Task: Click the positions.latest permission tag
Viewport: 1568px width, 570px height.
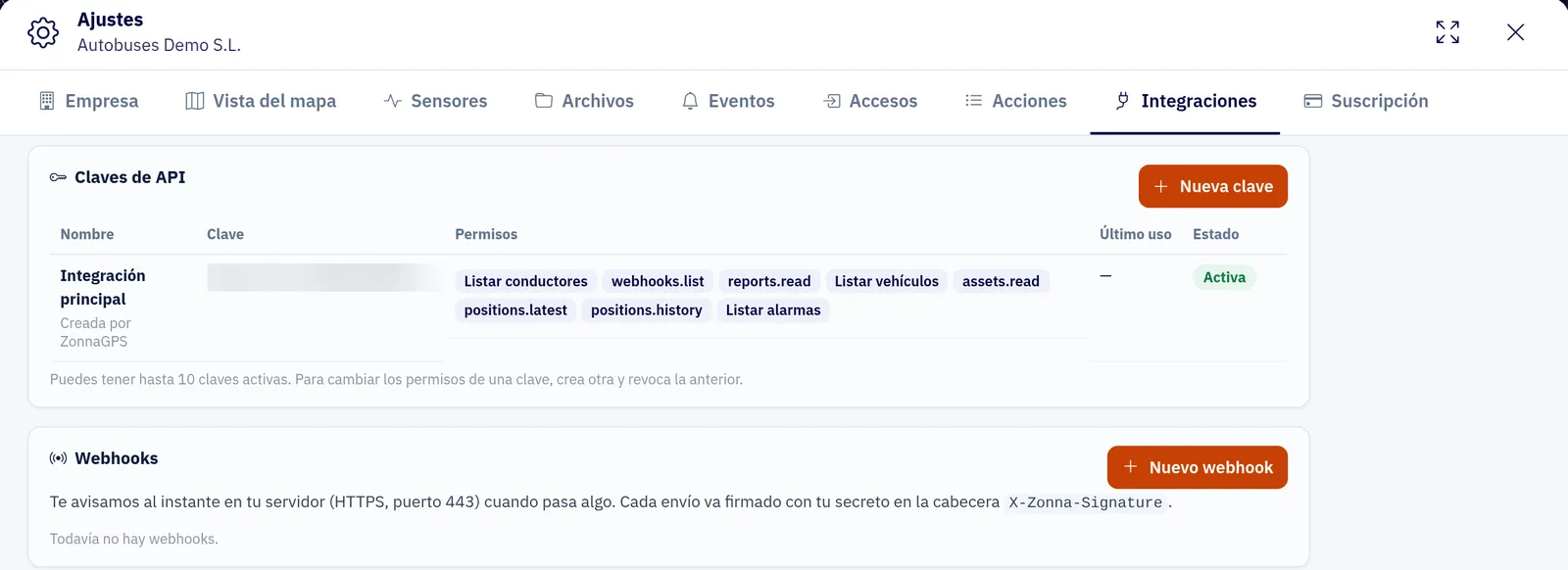Action: (515, 310)
